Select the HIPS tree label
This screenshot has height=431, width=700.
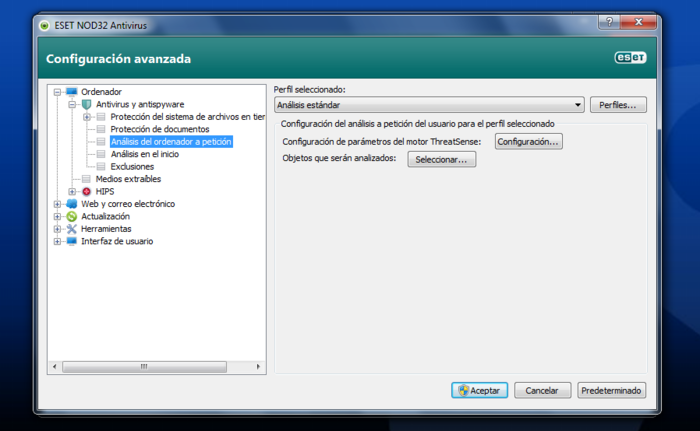click(x=105, y=192)
